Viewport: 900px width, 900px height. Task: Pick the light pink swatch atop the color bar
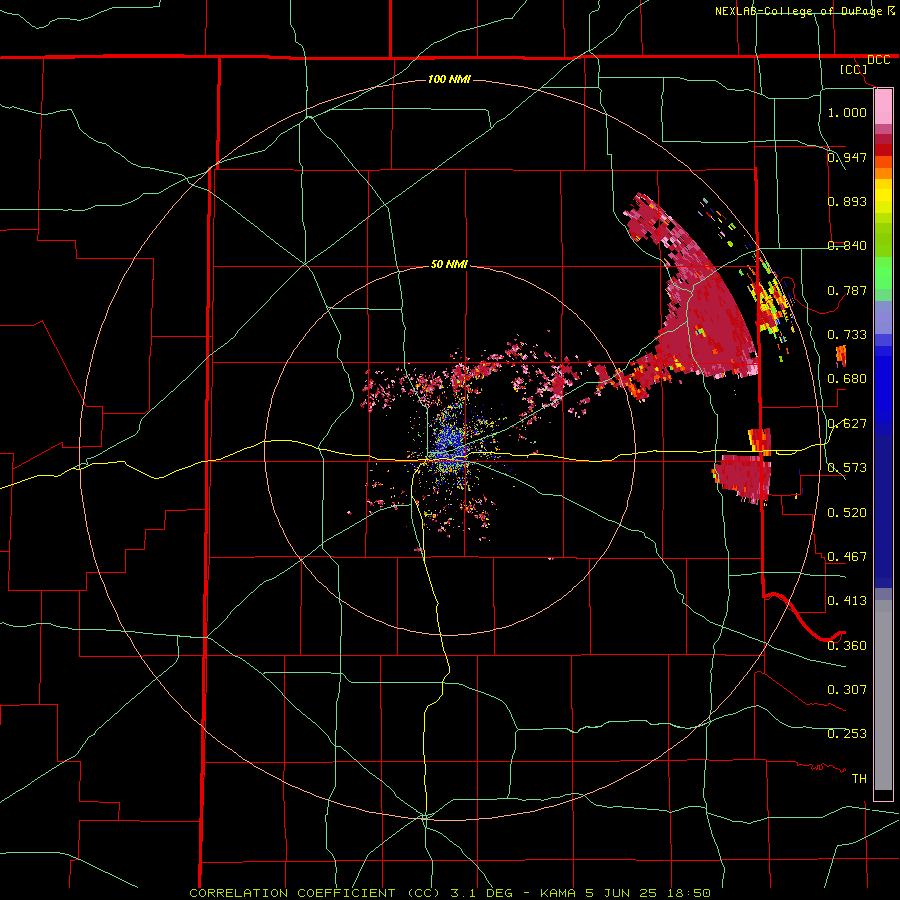(883, 107)
